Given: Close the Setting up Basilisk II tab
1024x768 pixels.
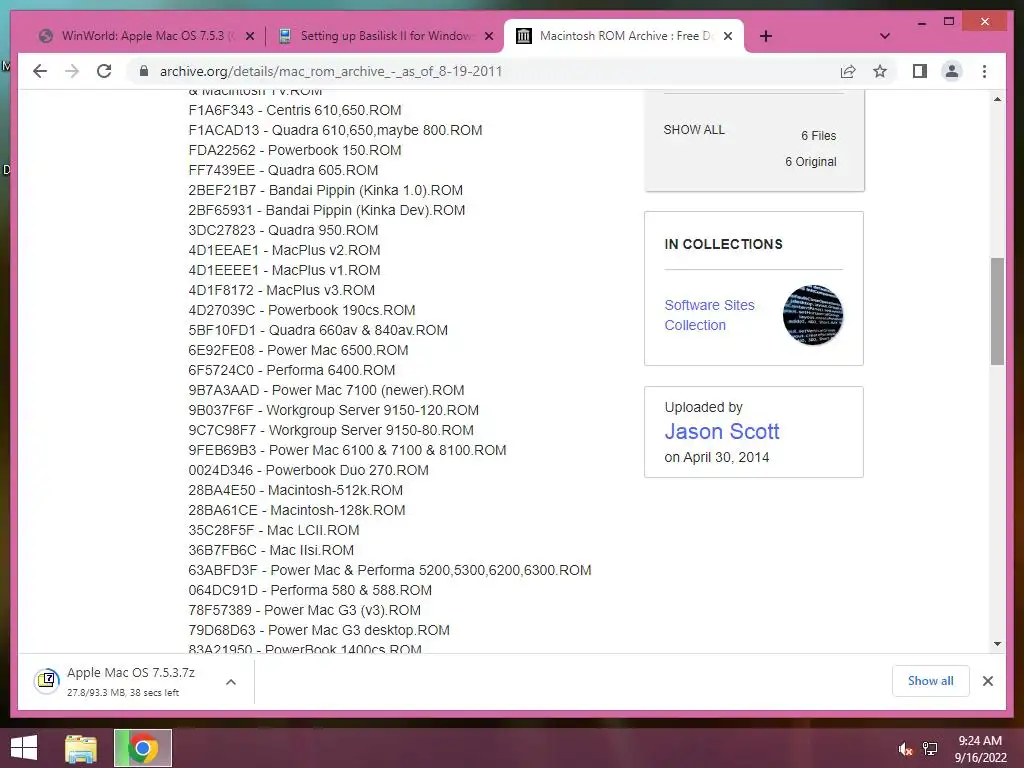Looking at the screenshot, I should [488, 36].
